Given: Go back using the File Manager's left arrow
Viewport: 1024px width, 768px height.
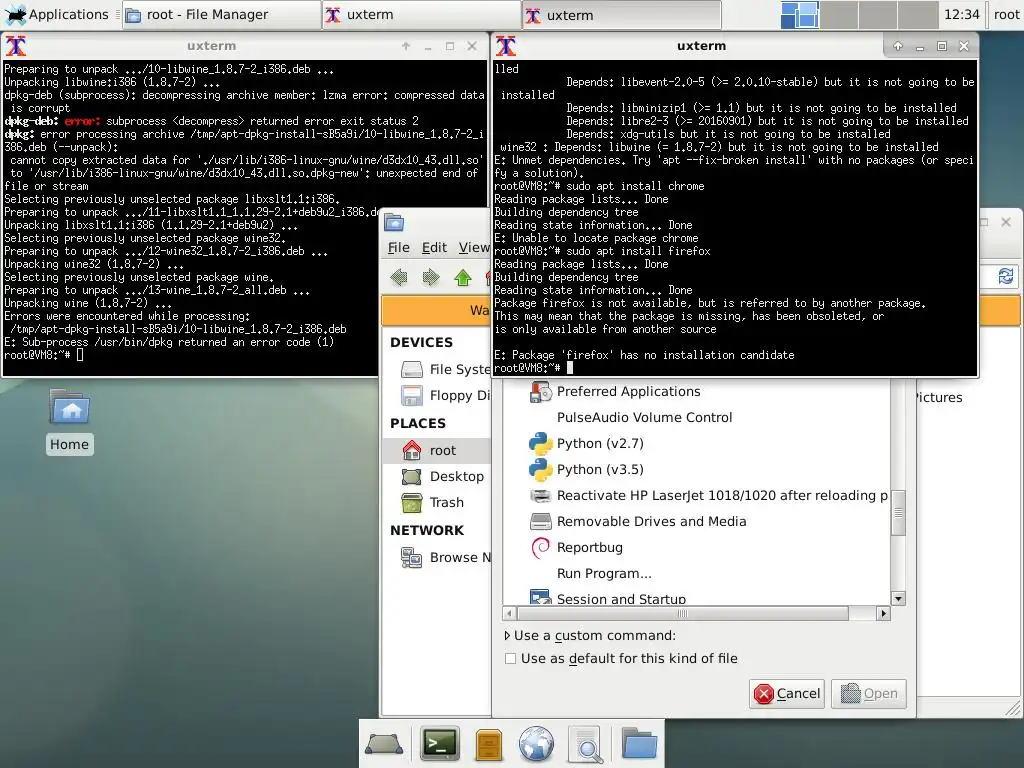Looking at the screenshot, I should point(398,278).
